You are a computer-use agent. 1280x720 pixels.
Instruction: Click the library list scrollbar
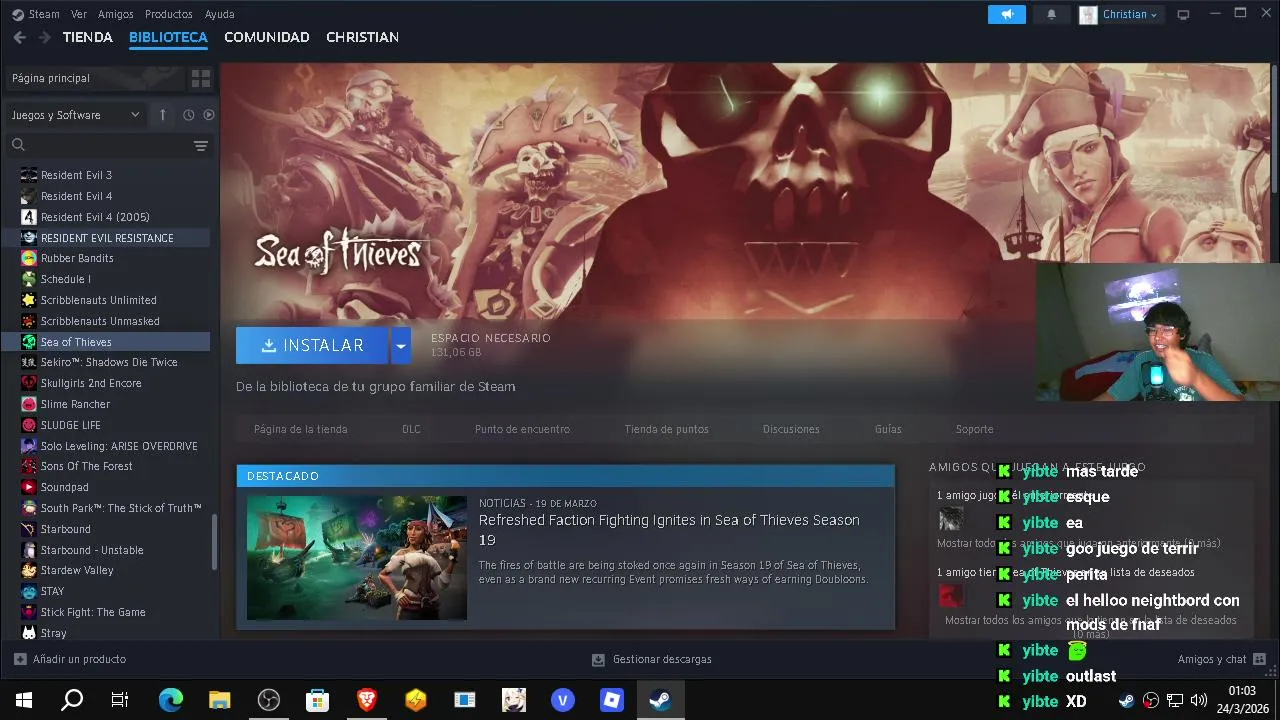[x=214, y=543]
